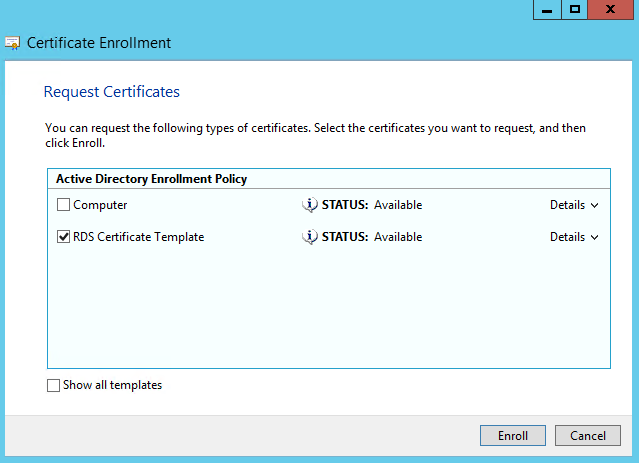Click the status info icon for Computer
Image resolution: width=639 pixels, height=463 pixels.
pos(310,205)
